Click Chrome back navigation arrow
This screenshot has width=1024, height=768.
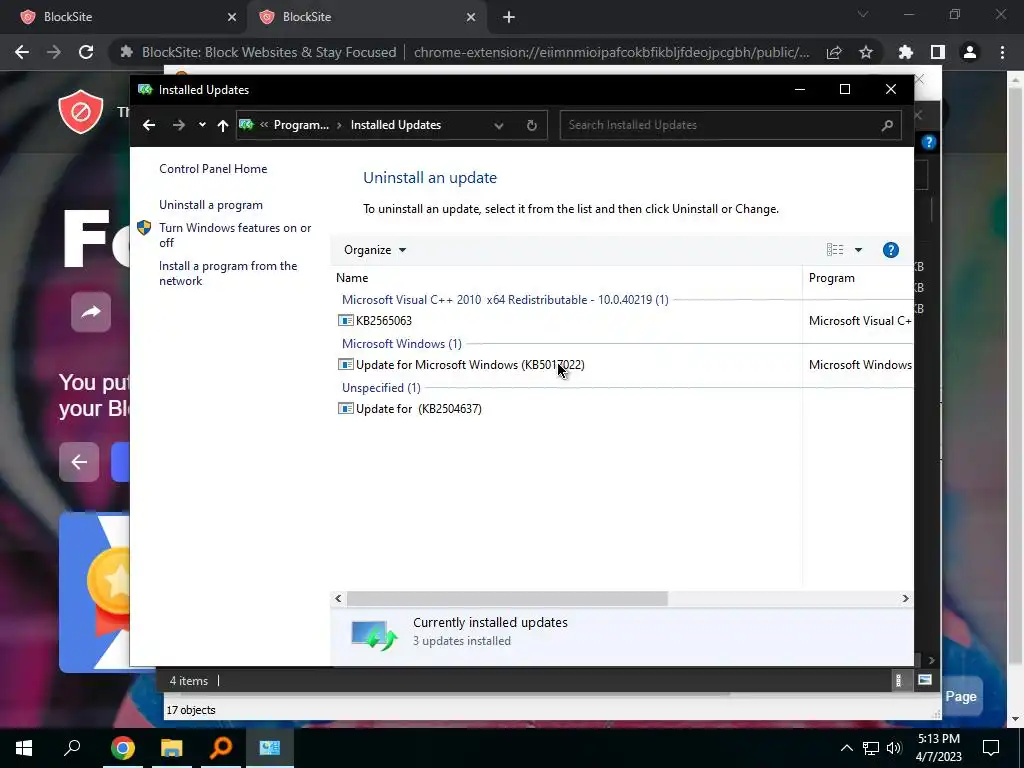[x=22, y=52]
